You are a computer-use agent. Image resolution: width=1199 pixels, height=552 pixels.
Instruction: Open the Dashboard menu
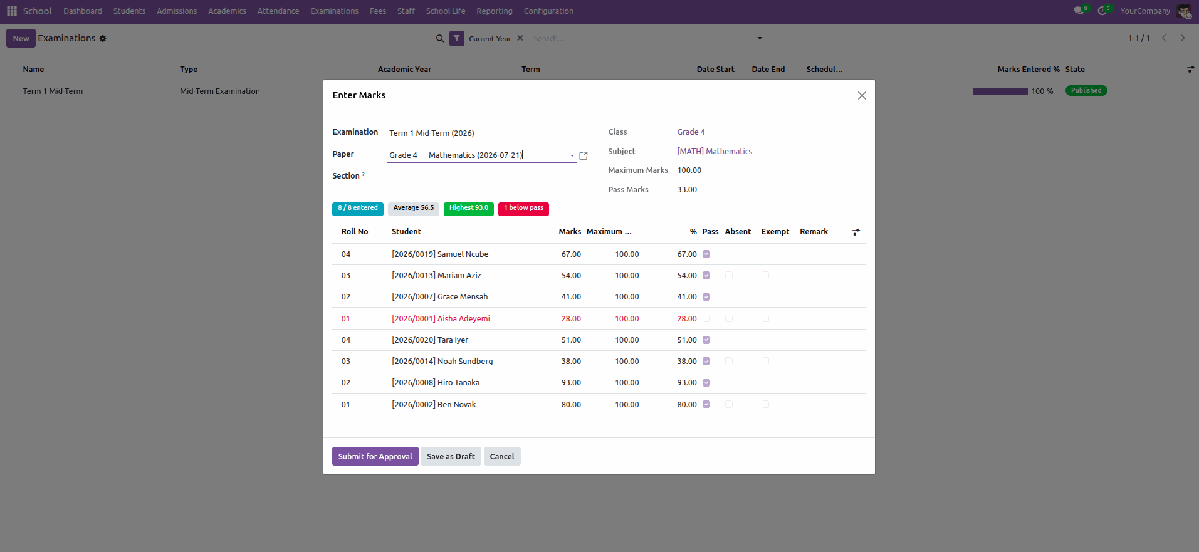pyautogui.click(x=83, y=11)
